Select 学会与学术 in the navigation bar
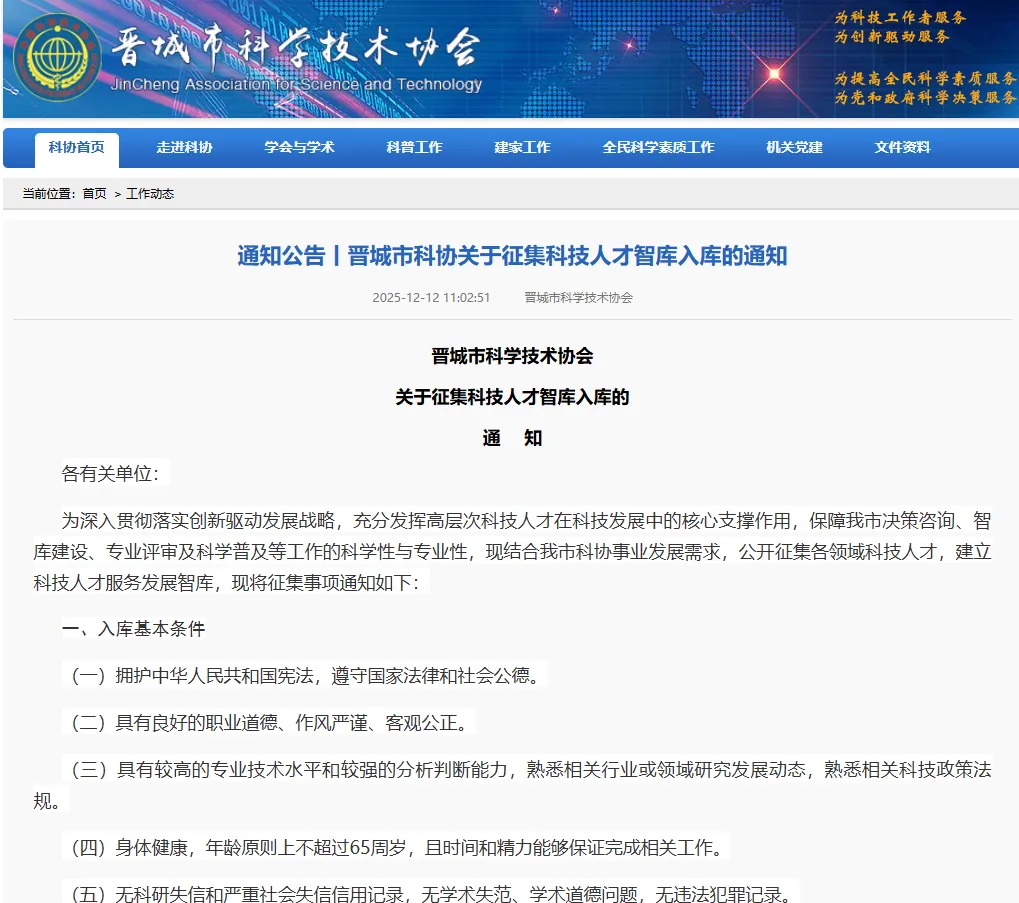The image size is (1019, 903). [300, 147]
